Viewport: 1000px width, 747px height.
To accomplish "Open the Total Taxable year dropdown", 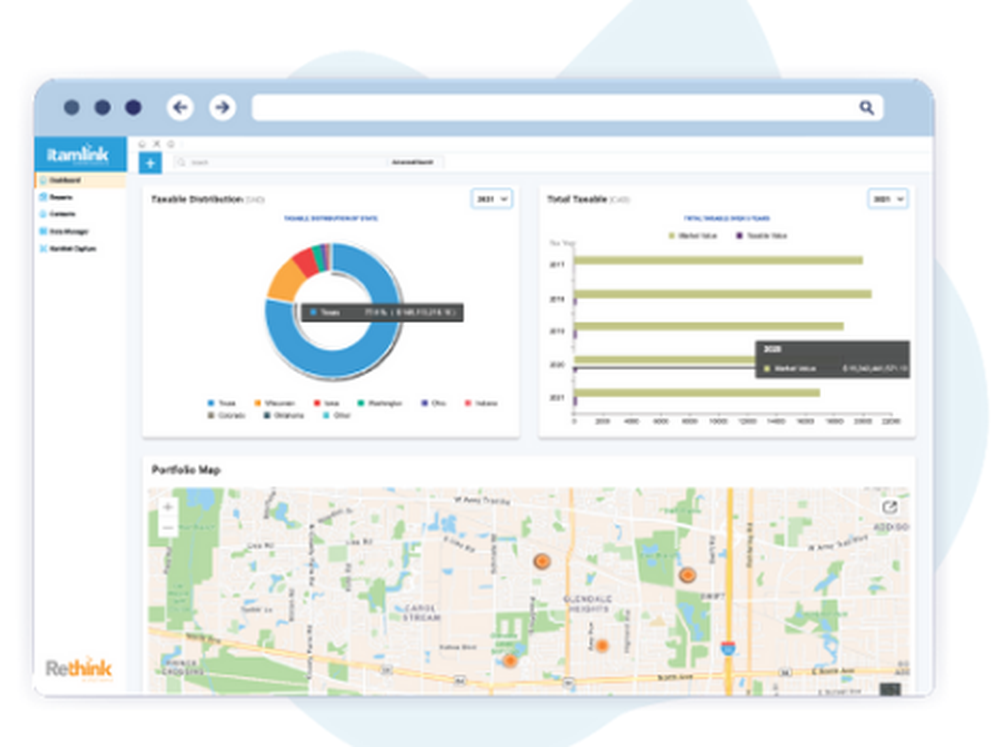I will [887, 199].
